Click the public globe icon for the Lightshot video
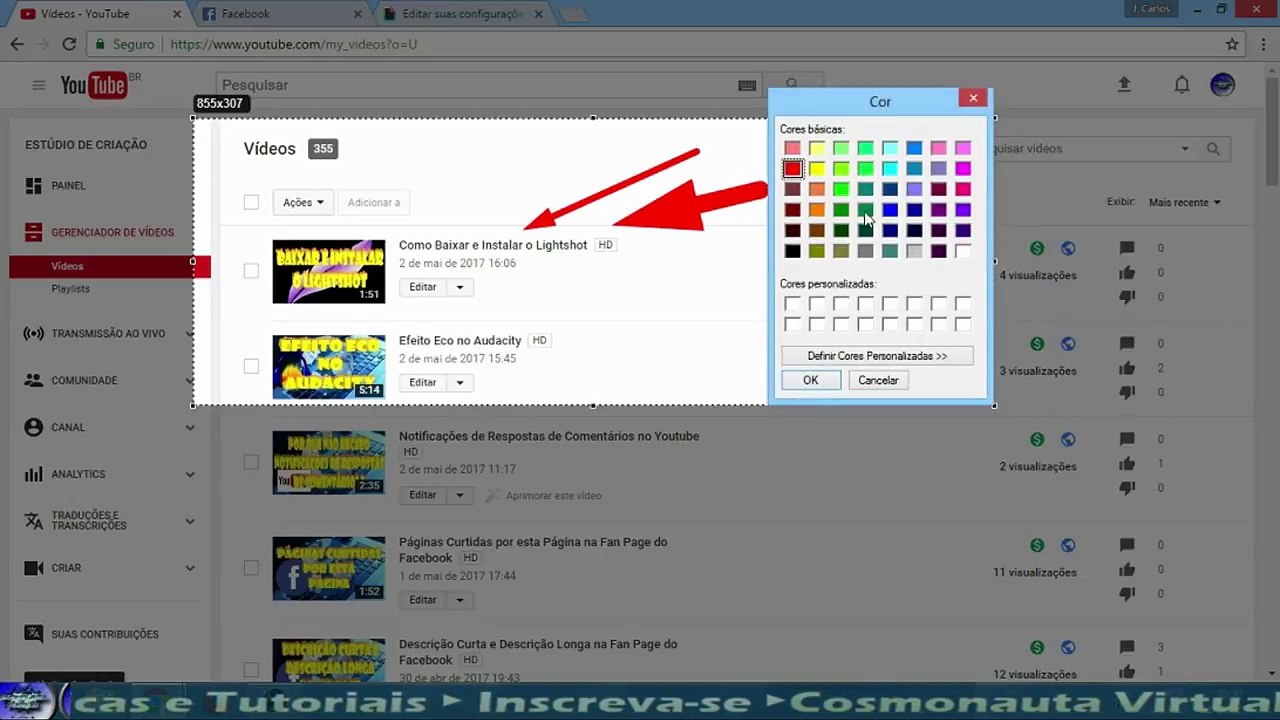Viewport: 1280px width, 720px height. [1068, 248]
